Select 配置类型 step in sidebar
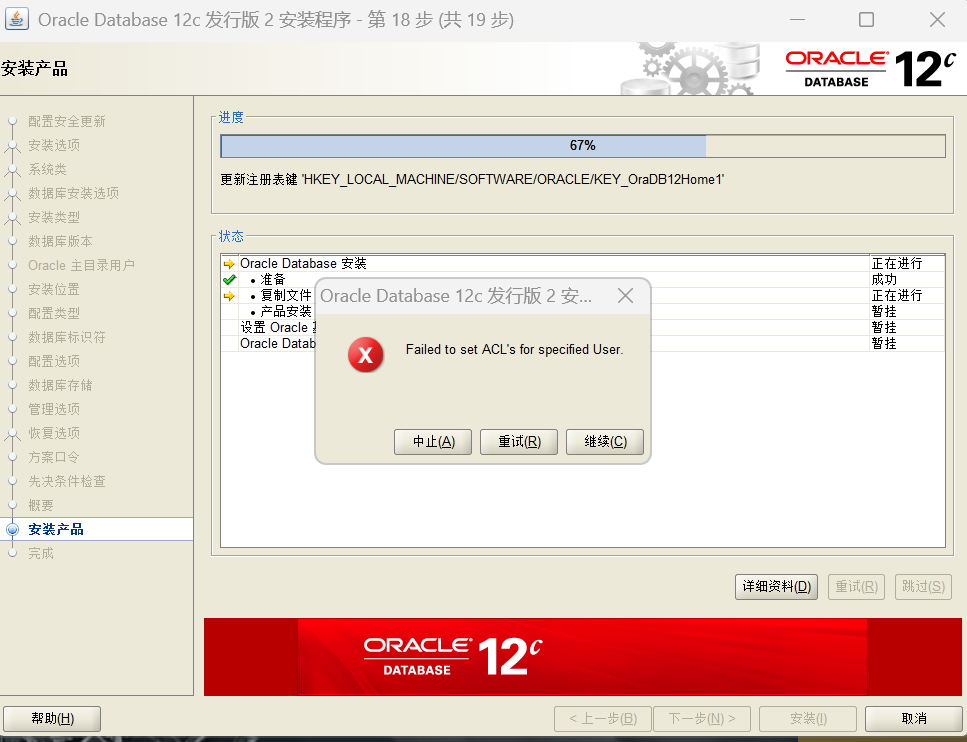The height and width of the screenshot is (742, 967). (x=54, y=313)
